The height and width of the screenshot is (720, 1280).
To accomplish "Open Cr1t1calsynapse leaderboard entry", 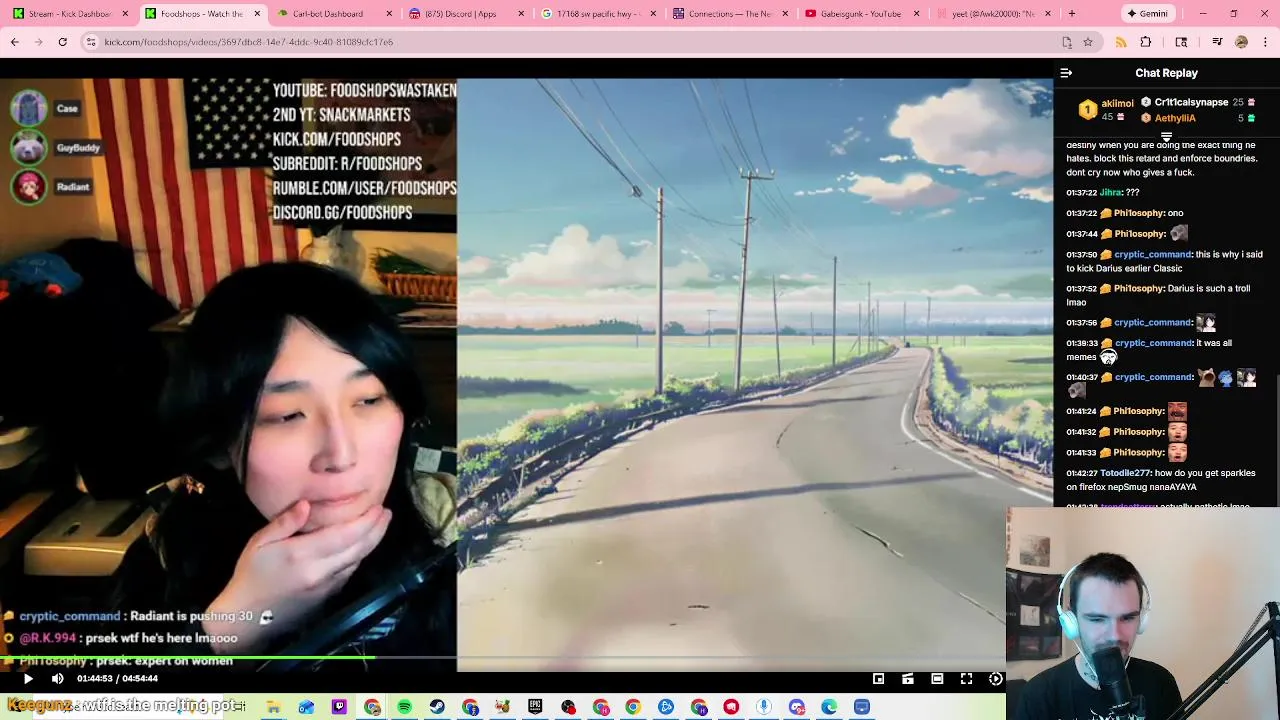I will (x=1198, y=102).
